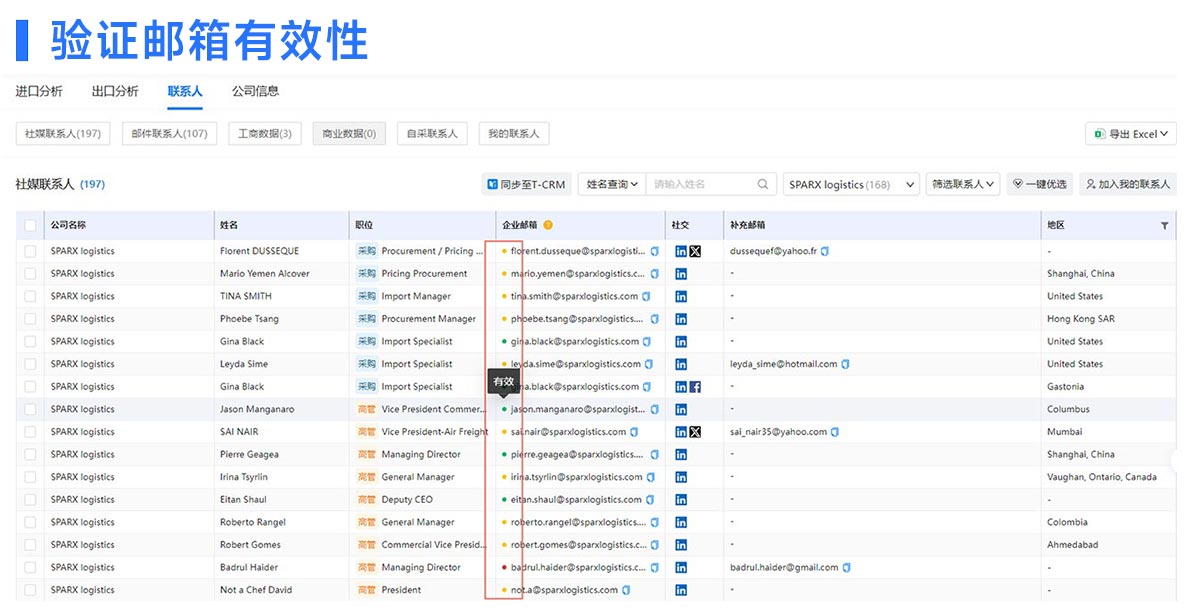This screenshot has height=615, width=1190.
Task: Click the 同步至T-CRM button
Action: point(527,184)
